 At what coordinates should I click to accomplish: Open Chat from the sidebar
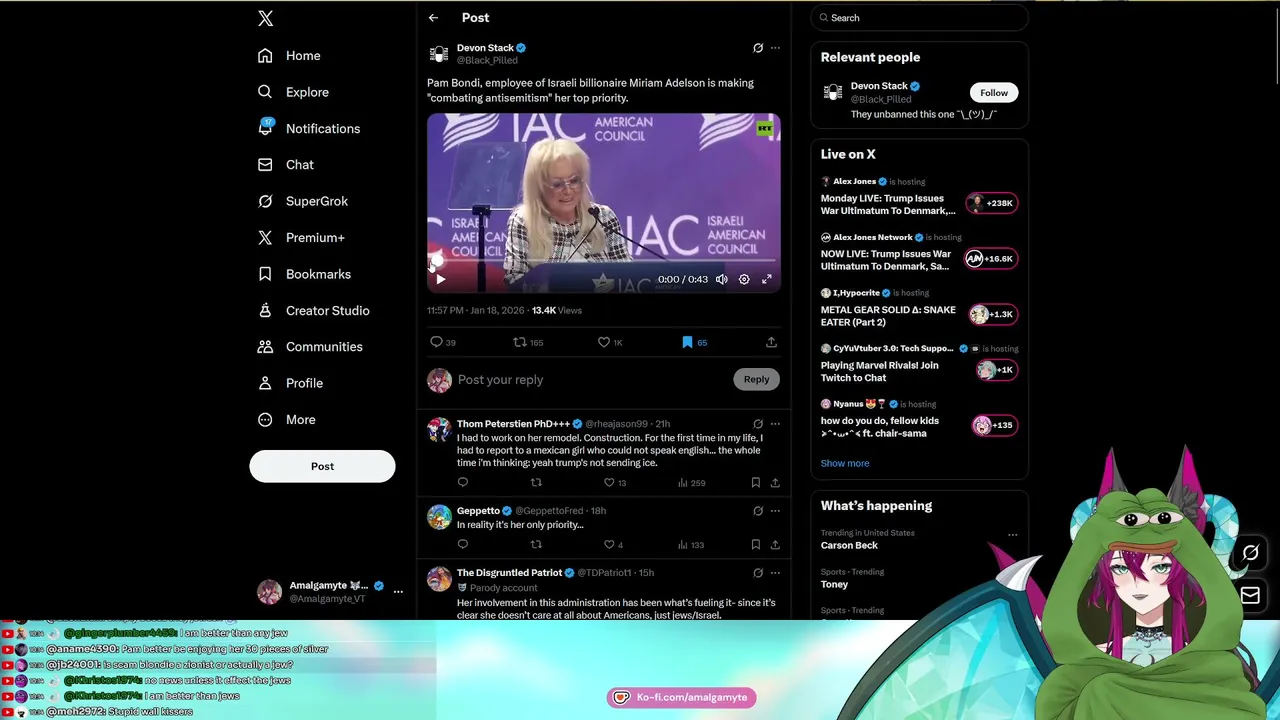click(286, 165)
